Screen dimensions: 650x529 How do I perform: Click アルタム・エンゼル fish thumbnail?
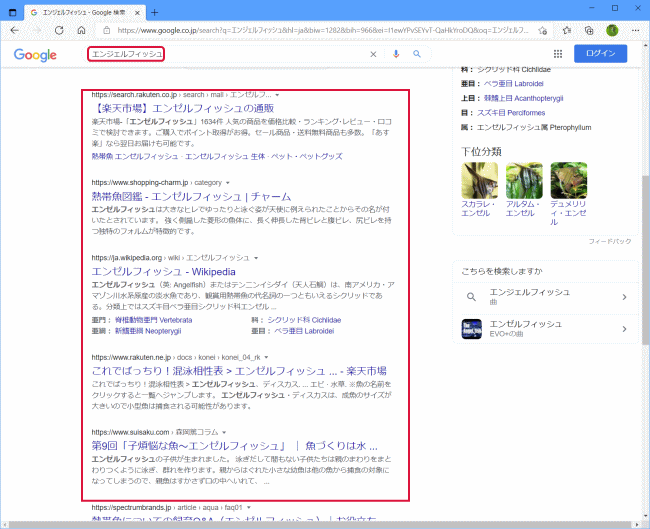coord(524,180)
